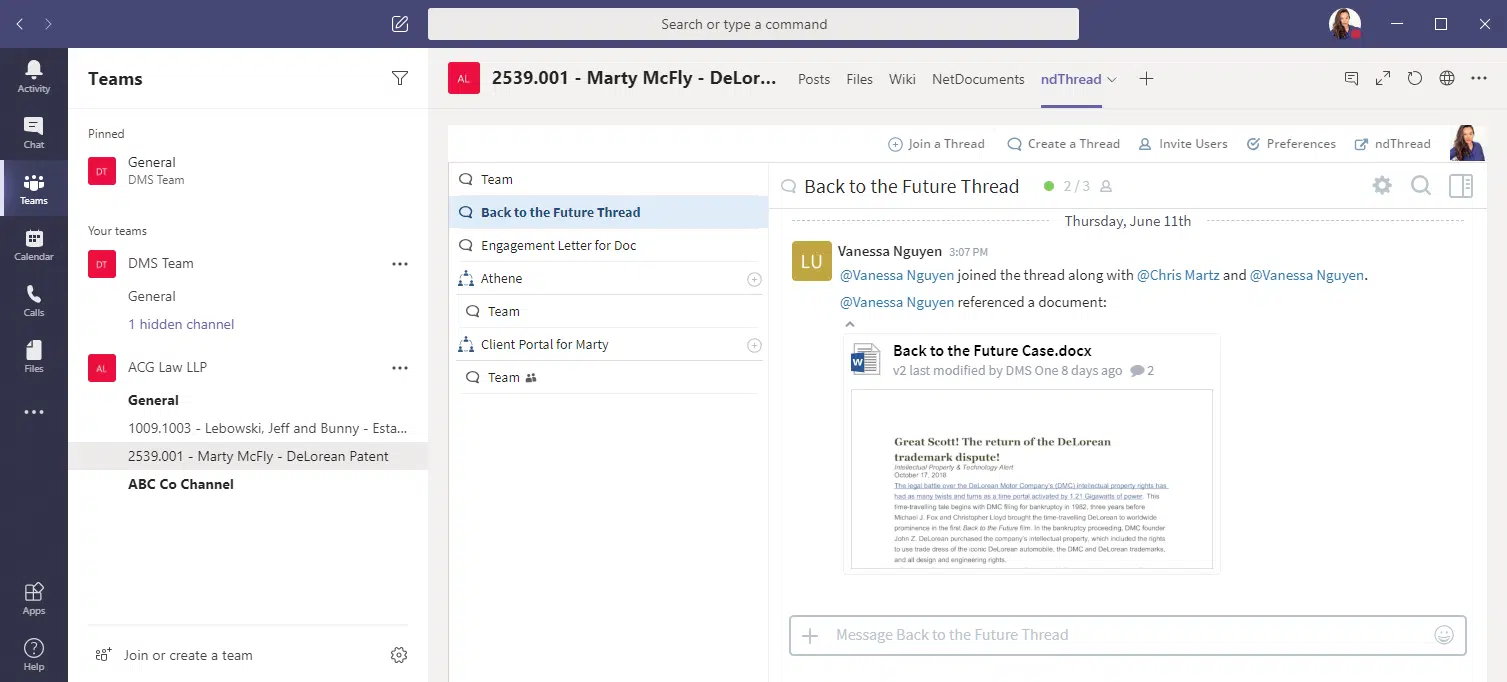The width and height of the screenshot is (1507, 682).
Task: Add thread to Client Portal for Marty
Action: pyautogui.click(x=755, y=345)
